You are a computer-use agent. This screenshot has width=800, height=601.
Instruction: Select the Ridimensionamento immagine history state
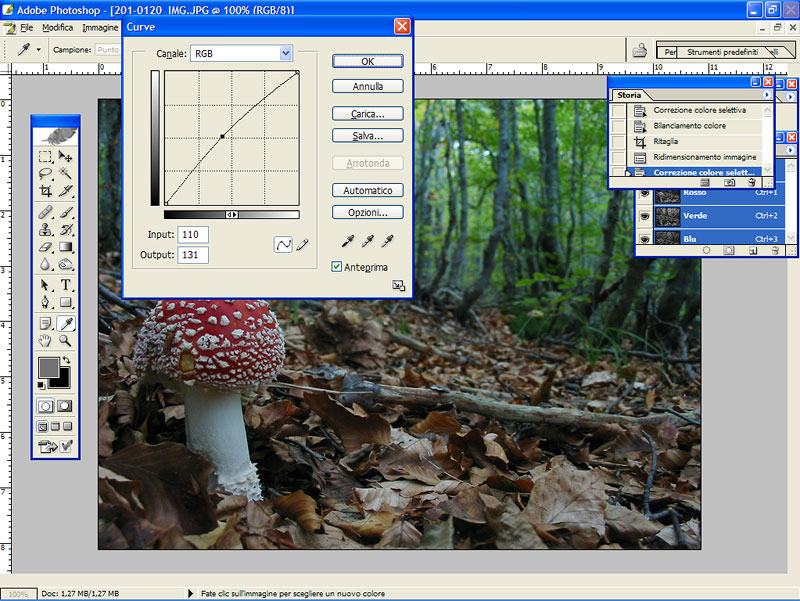[692, 157]
